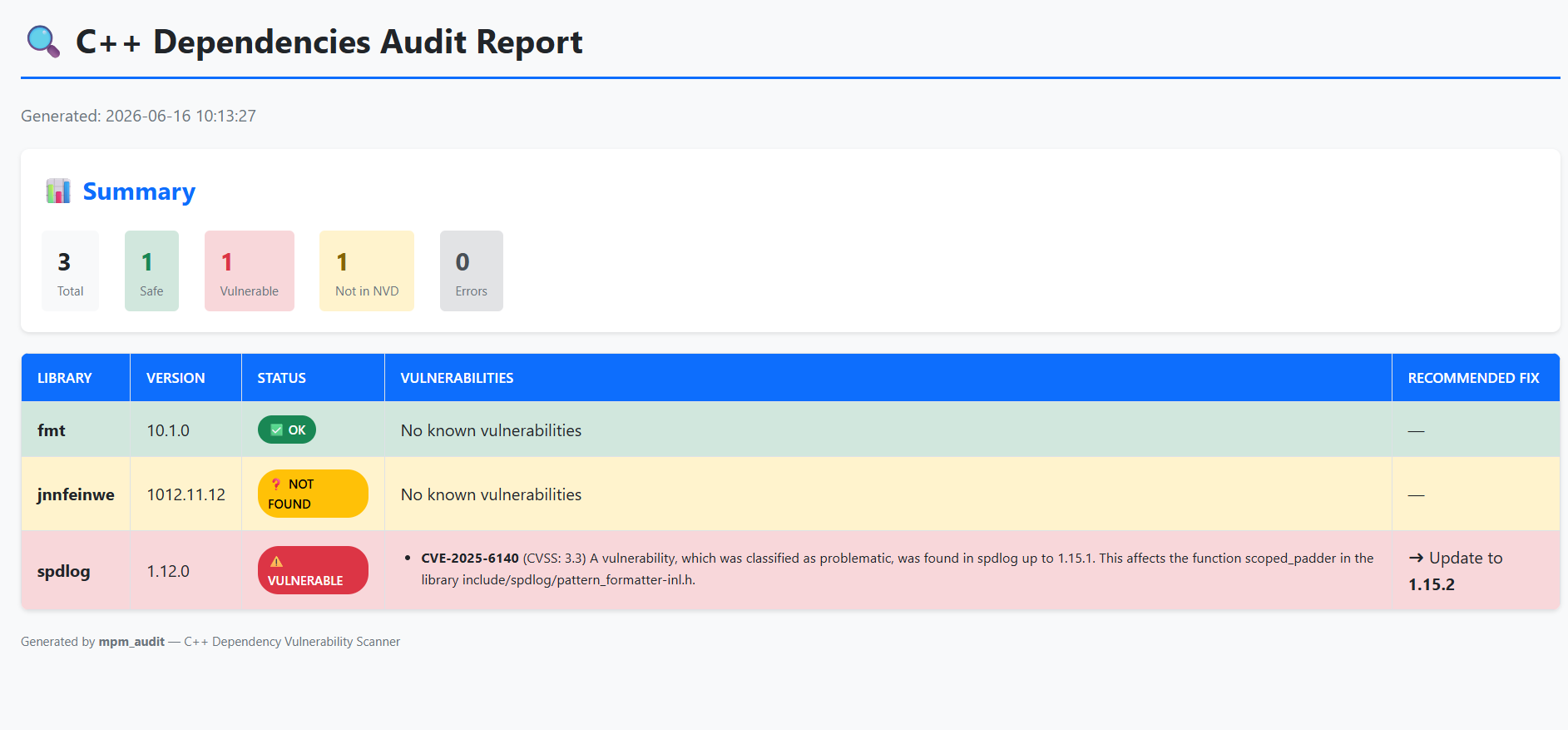This screenshot has height=730, width=1568.
Task: Click the dash in jnnfeinwe recommended fix cell
Action: coord(1416,495)
